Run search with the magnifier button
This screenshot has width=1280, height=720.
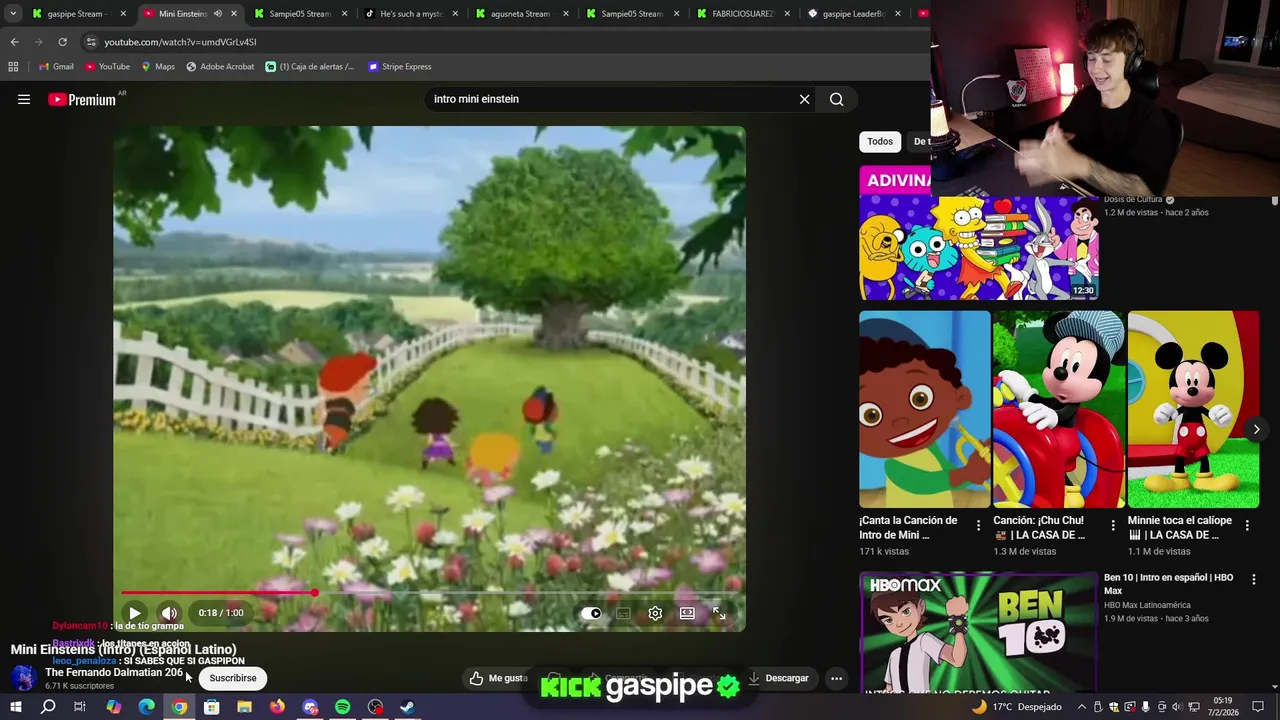837,99
